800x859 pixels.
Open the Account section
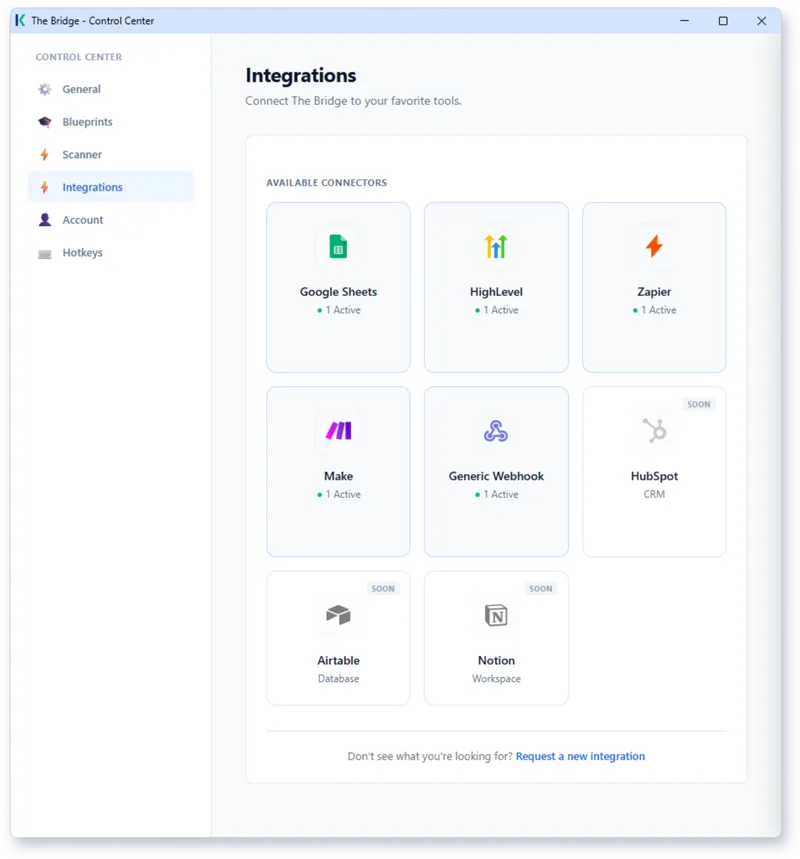111,220
